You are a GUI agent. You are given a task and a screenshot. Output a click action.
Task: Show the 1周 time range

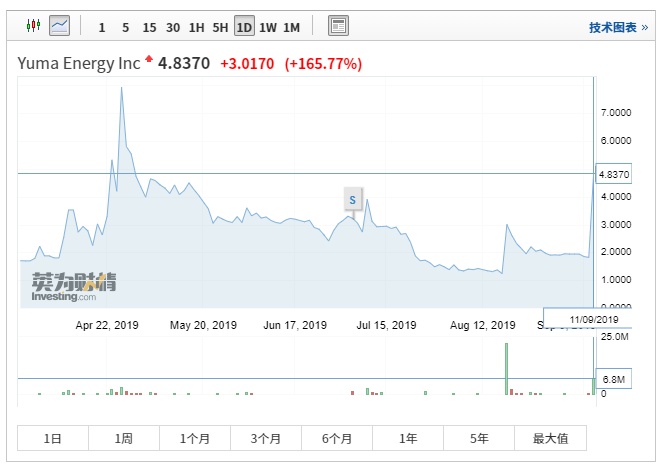pos(124,438)
